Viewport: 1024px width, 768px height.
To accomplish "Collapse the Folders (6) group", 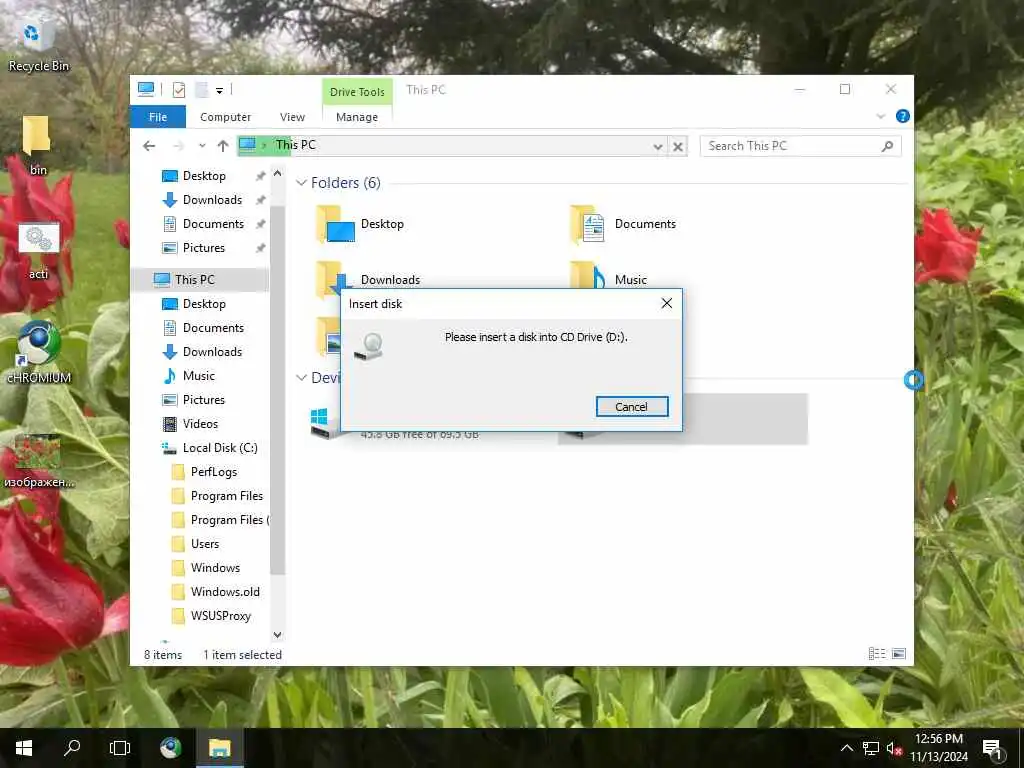I will pyautogui.click(x=301, y=183).
